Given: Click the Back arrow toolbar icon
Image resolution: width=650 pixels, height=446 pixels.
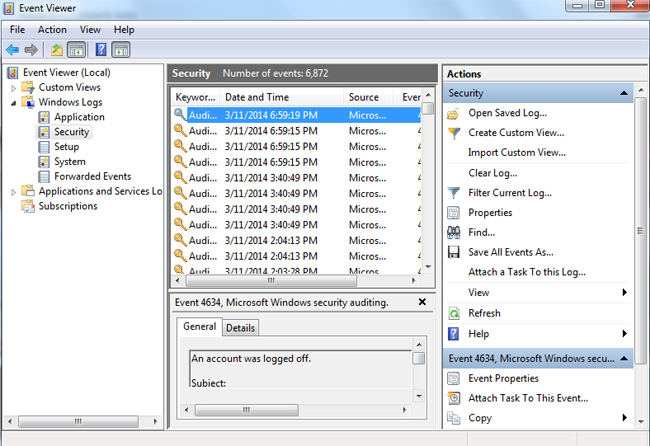Looking at the screenshot, I should click(12, 49).
